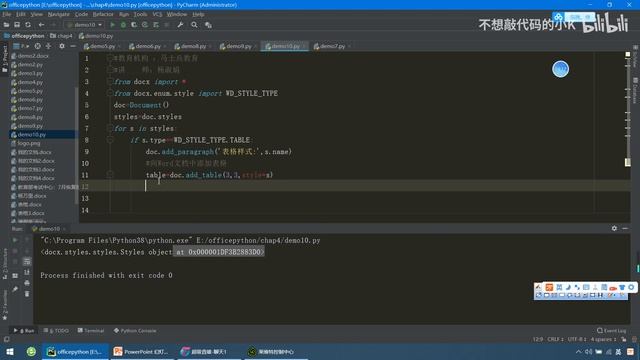Viewport: 640px width, 360px height.
Task: Open the Help menu
Action: coord(198,14)
